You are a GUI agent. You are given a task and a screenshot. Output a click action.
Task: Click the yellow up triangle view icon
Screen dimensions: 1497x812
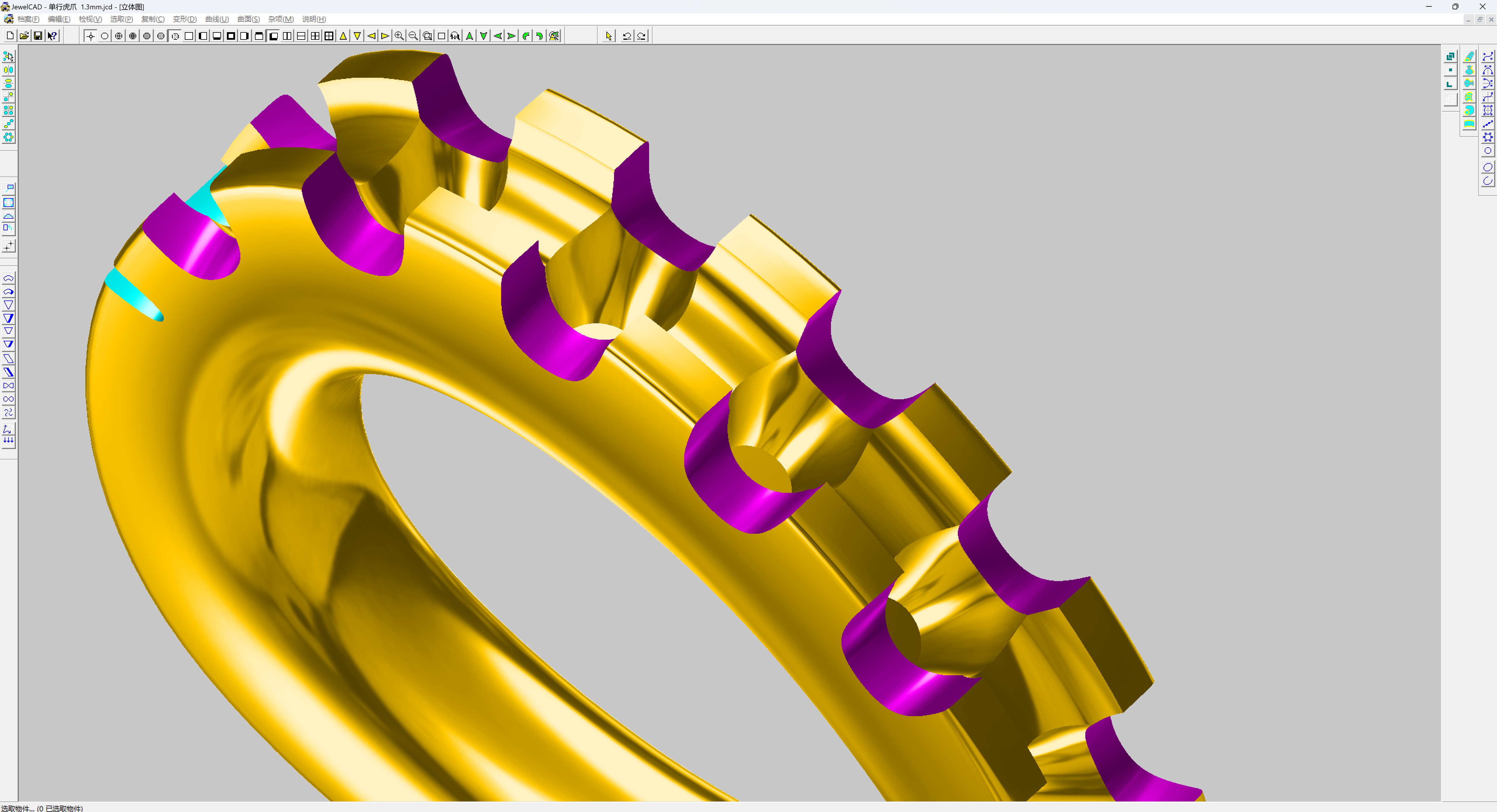click(344, 36)
